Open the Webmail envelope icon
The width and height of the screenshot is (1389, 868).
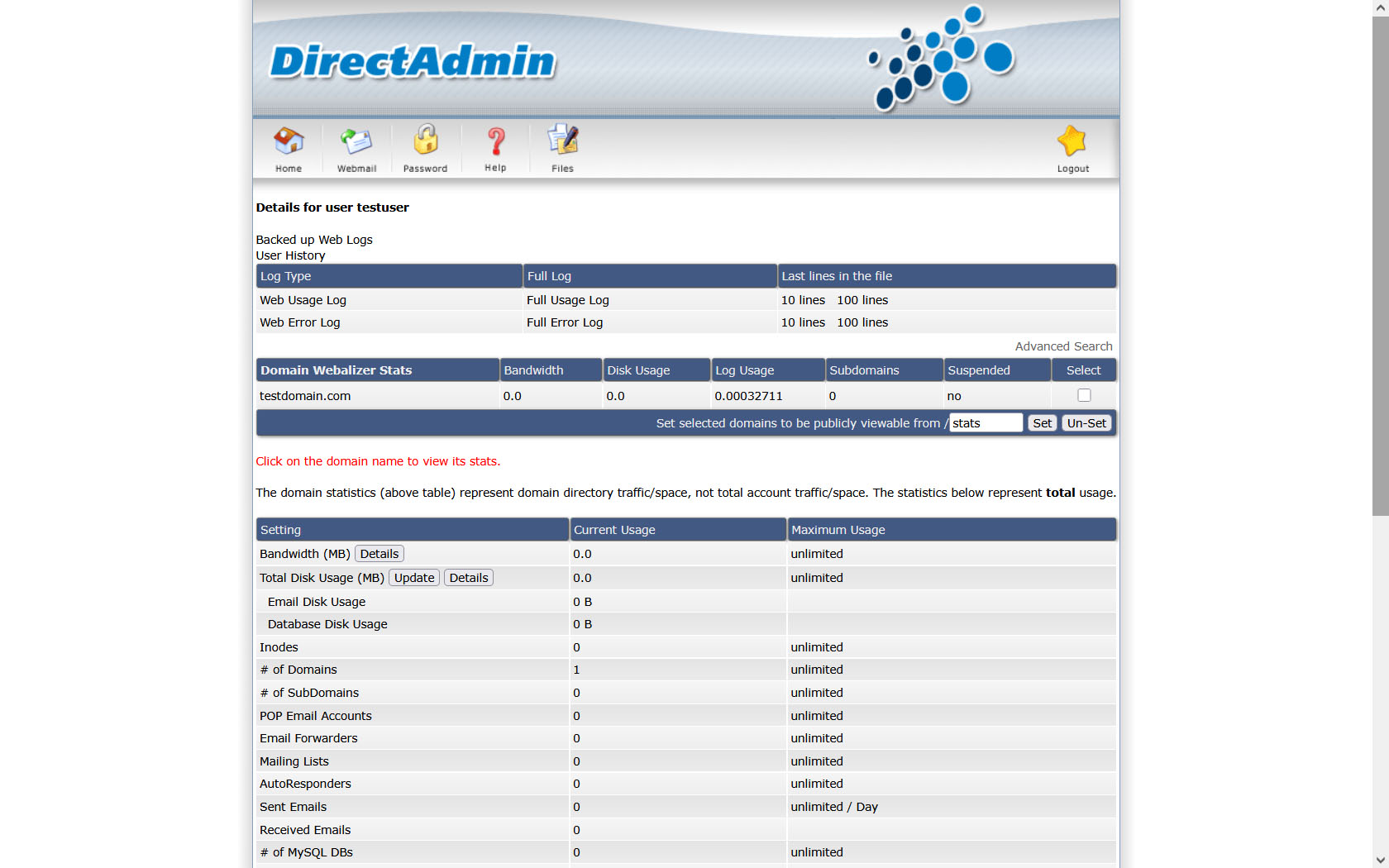[x=356, y=141]
